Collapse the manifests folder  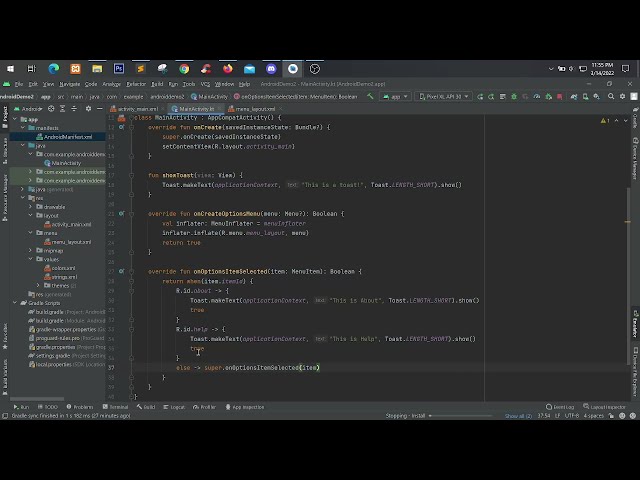pyautogui.click(x=23, y=128)
